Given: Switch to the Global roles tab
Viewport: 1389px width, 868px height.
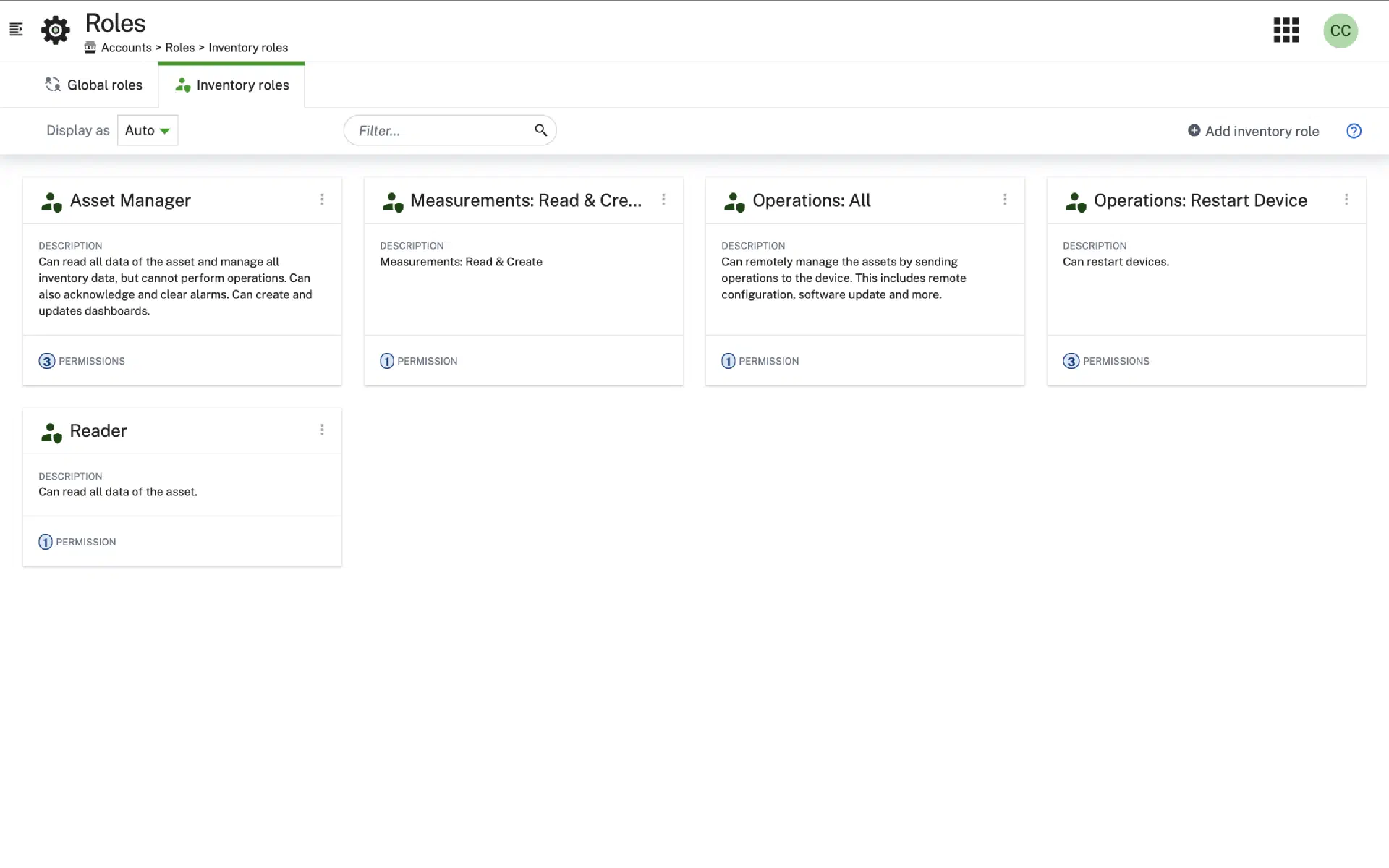Looking at the screenshot, I should point(94,85).
